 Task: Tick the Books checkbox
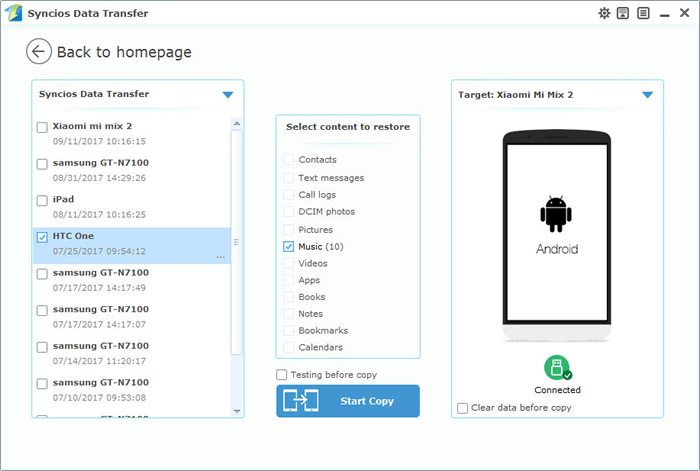click(x=288, y=297)
